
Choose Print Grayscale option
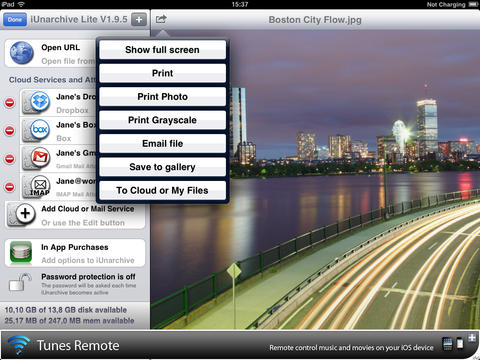click(x=162, y=120)
